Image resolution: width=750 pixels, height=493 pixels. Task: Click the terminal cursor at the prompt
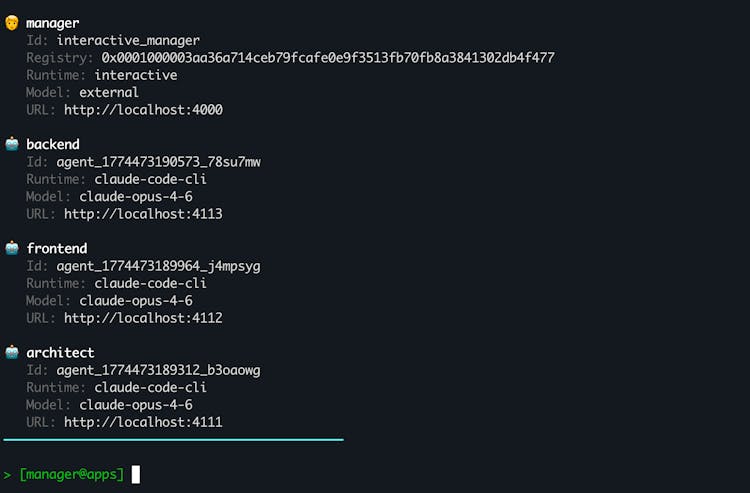[136, 474]
